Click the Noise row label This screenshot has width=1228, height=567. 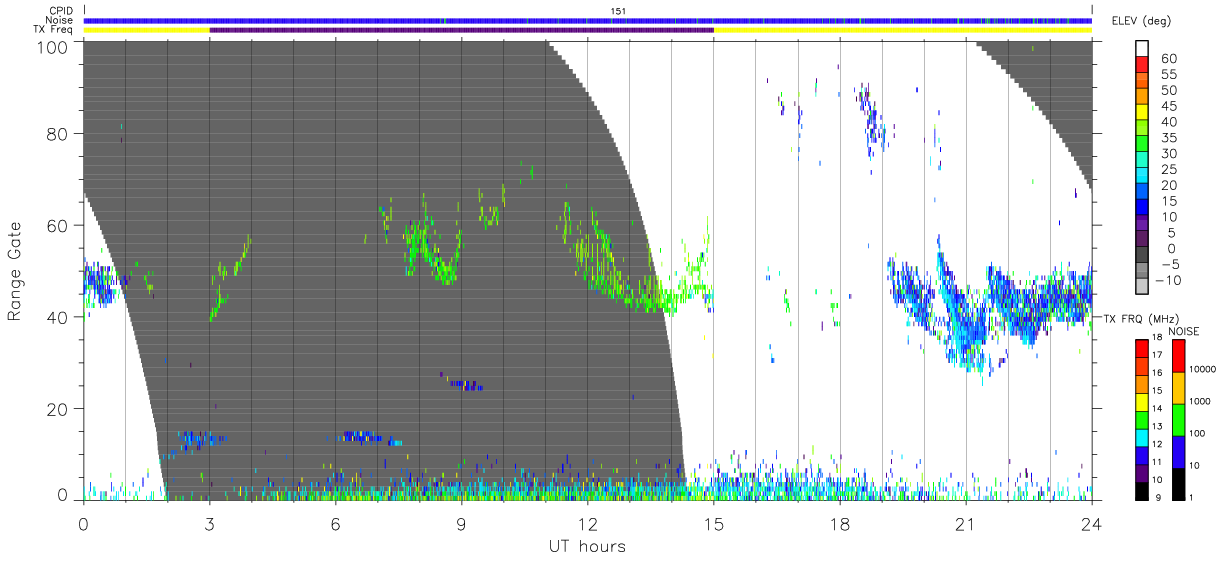point(59,20)
